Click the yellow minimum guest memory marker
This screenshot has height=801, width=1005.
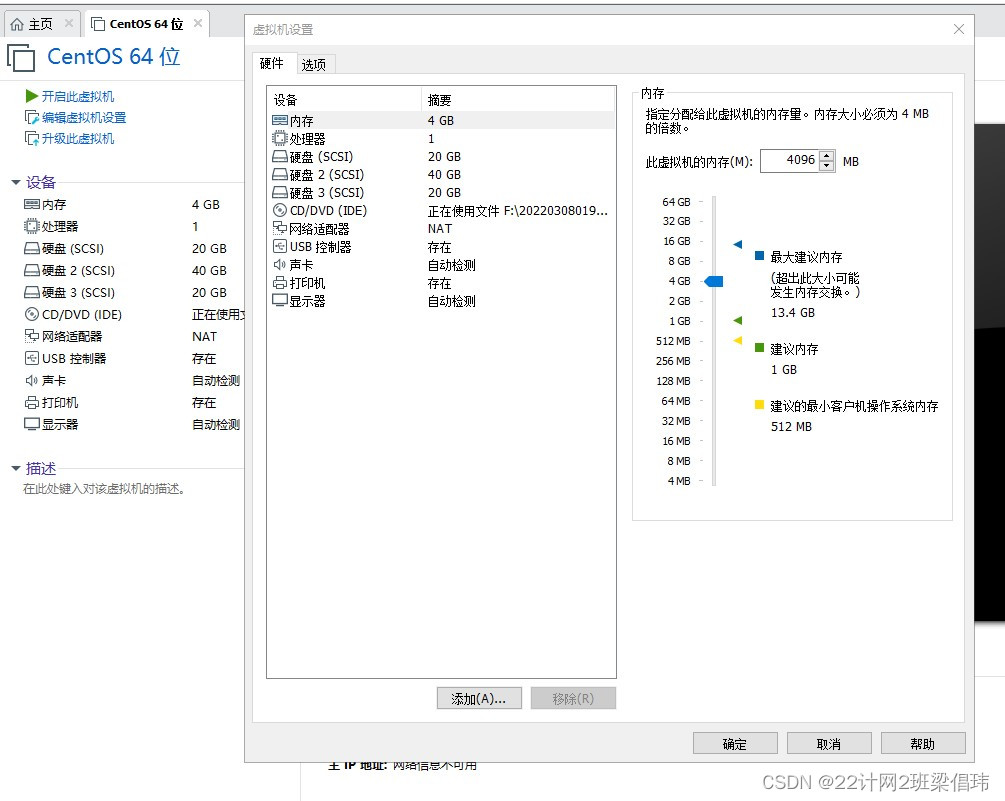click(x=738, y=340)
